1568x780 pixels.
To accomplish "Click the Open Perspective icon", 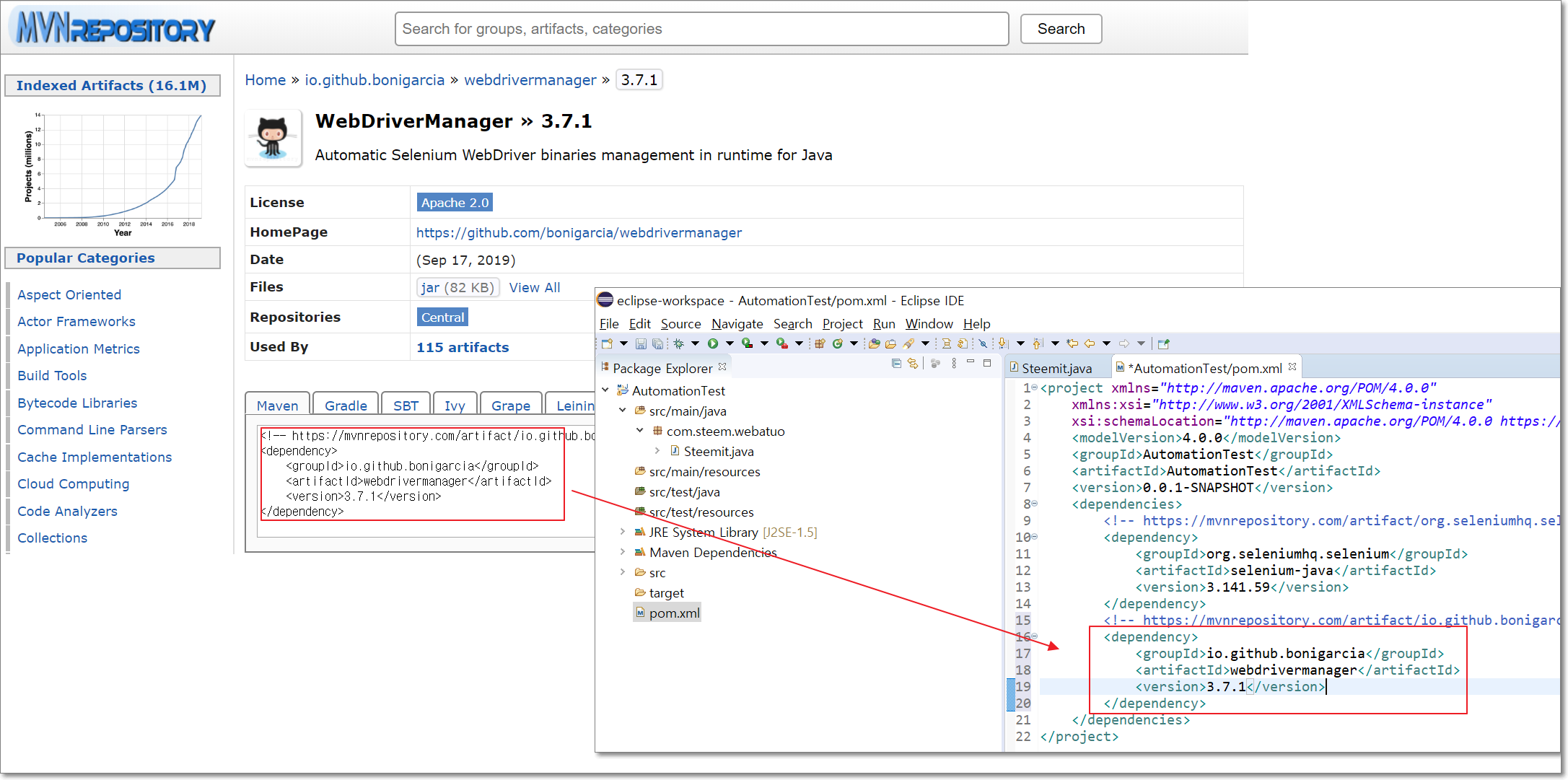I will coord(1163,343).
